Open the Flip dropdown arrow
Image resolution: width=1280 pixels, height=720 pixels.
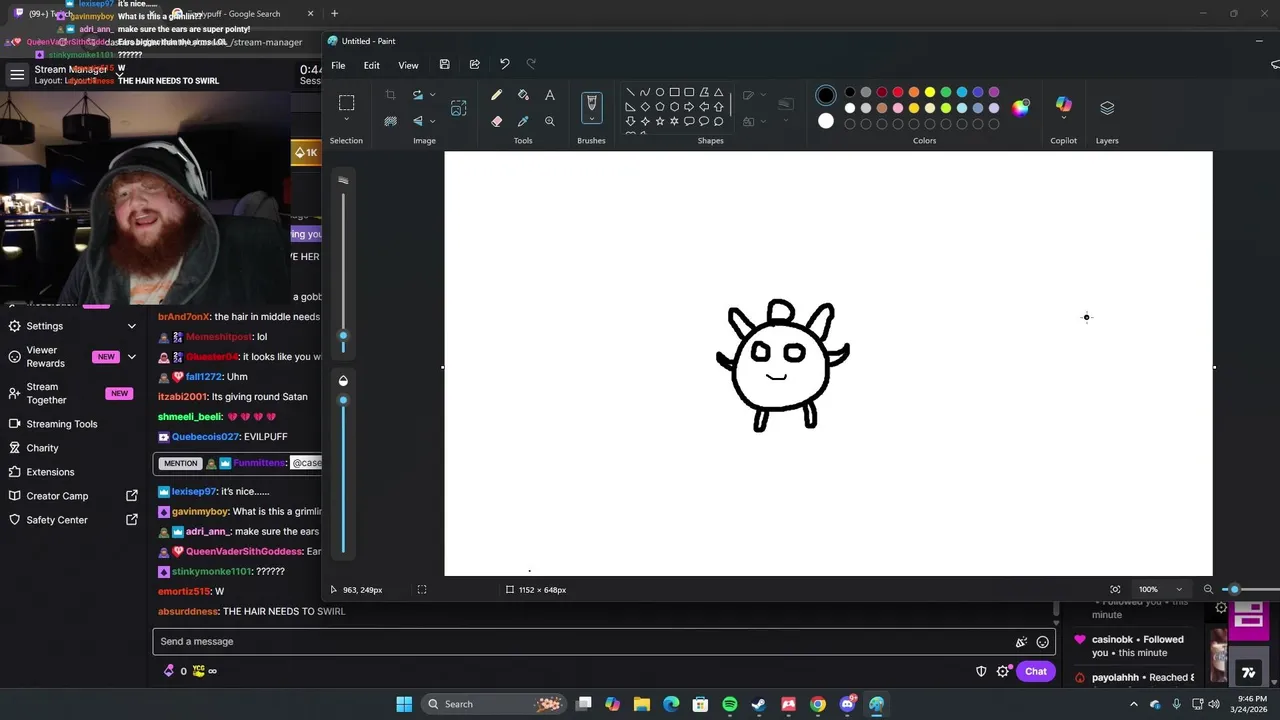click(432, 121)
